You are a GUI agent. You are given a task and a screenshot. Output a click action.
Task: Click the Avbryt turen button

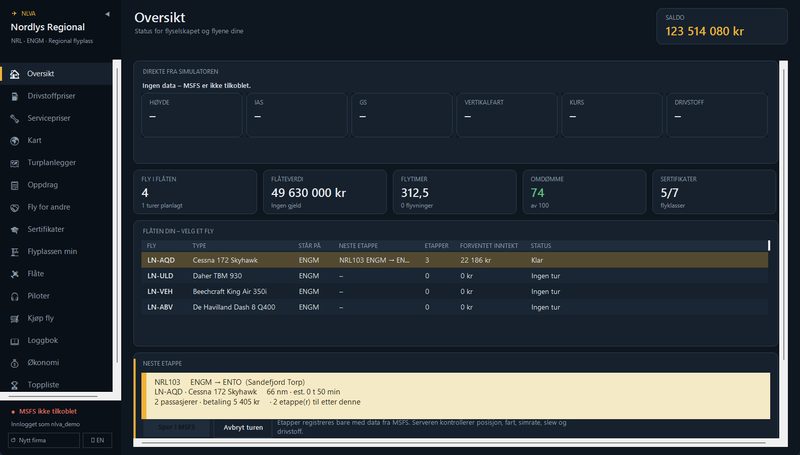coord(243,427)
